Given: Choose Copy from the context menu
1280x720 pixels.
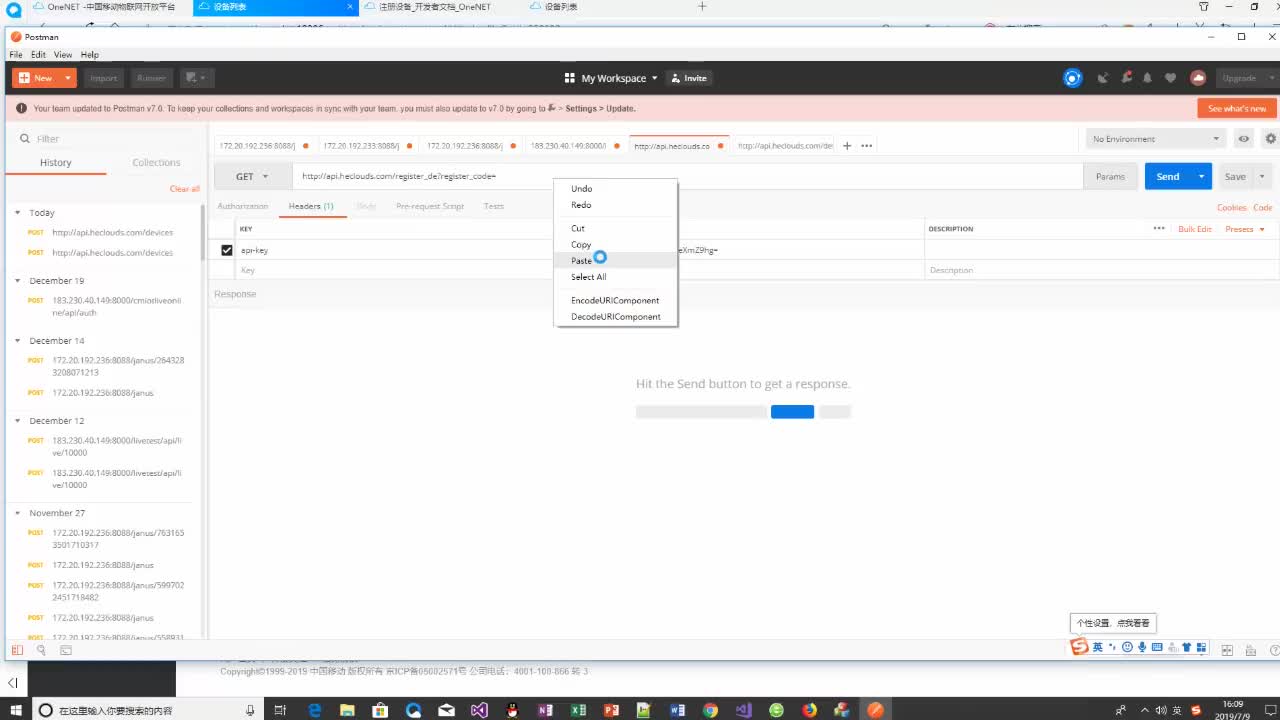Looking at the screenshot, I should [616, 245].
